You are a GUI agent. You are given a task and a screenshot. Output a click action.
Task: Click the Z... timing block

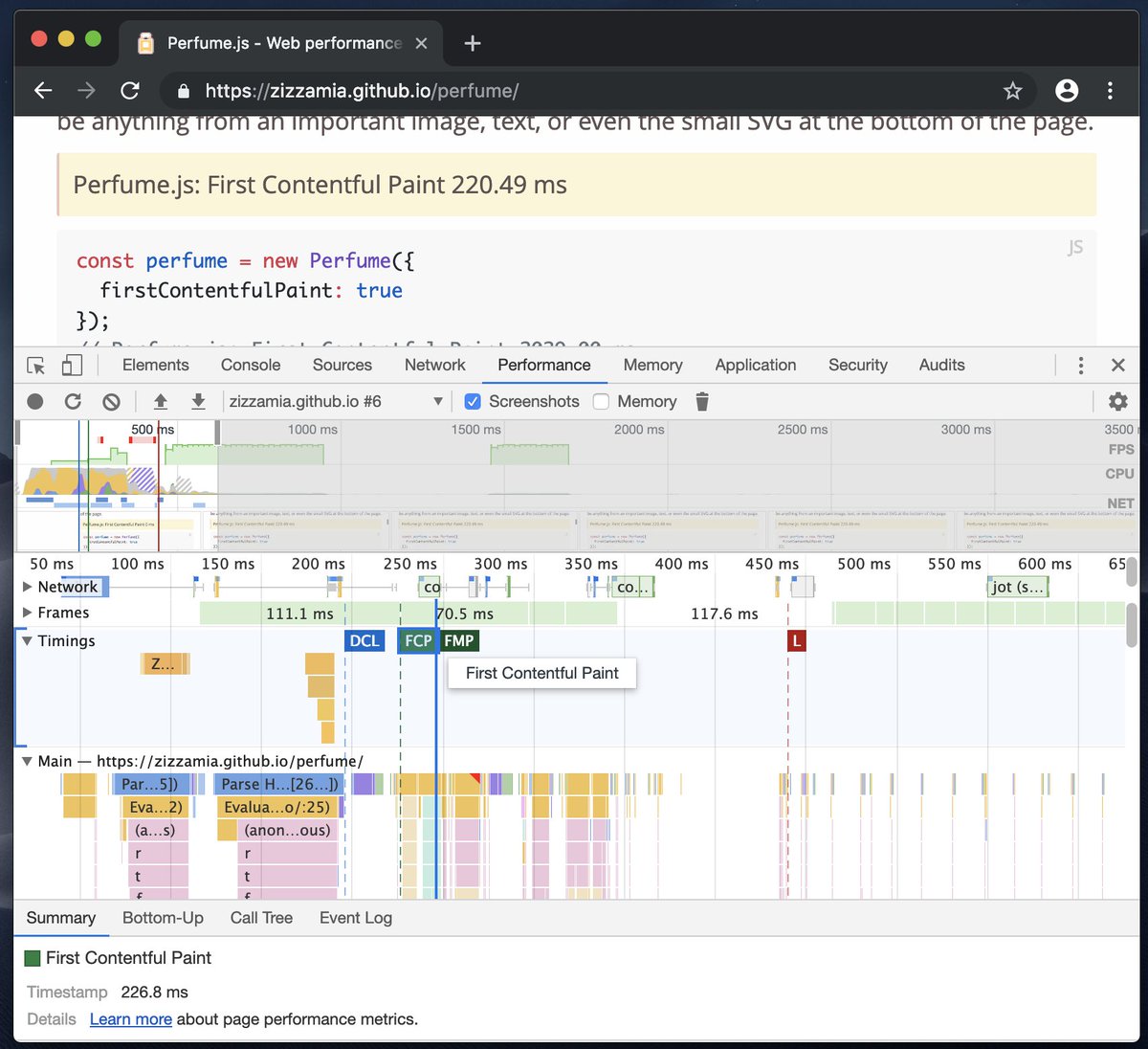point(165,663)
